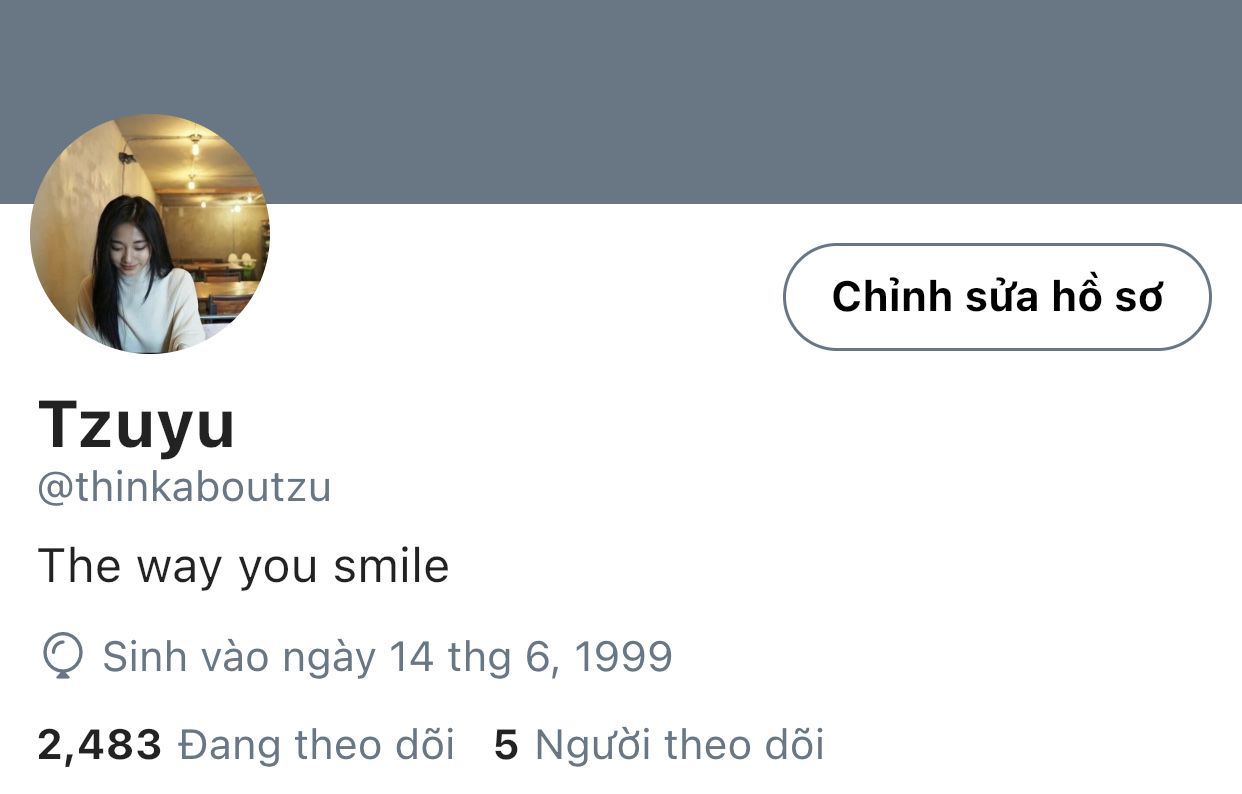
Task: Open the Đang theo dõi list label
Action: coord(316,746)
